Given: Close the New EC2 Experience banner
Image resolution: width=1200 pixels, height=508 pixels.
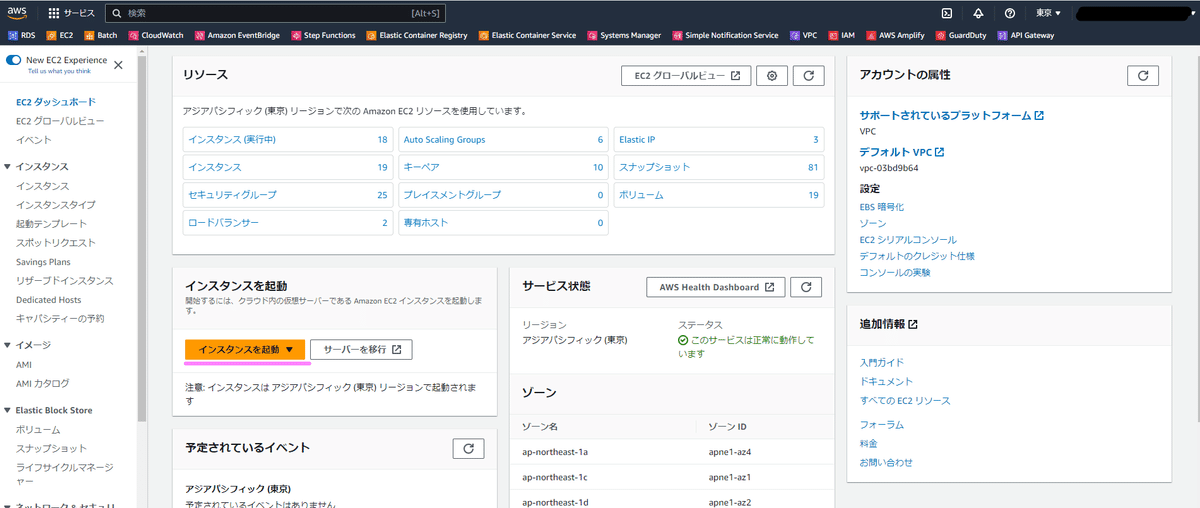Looking at the screenshot, I should 118,65.
